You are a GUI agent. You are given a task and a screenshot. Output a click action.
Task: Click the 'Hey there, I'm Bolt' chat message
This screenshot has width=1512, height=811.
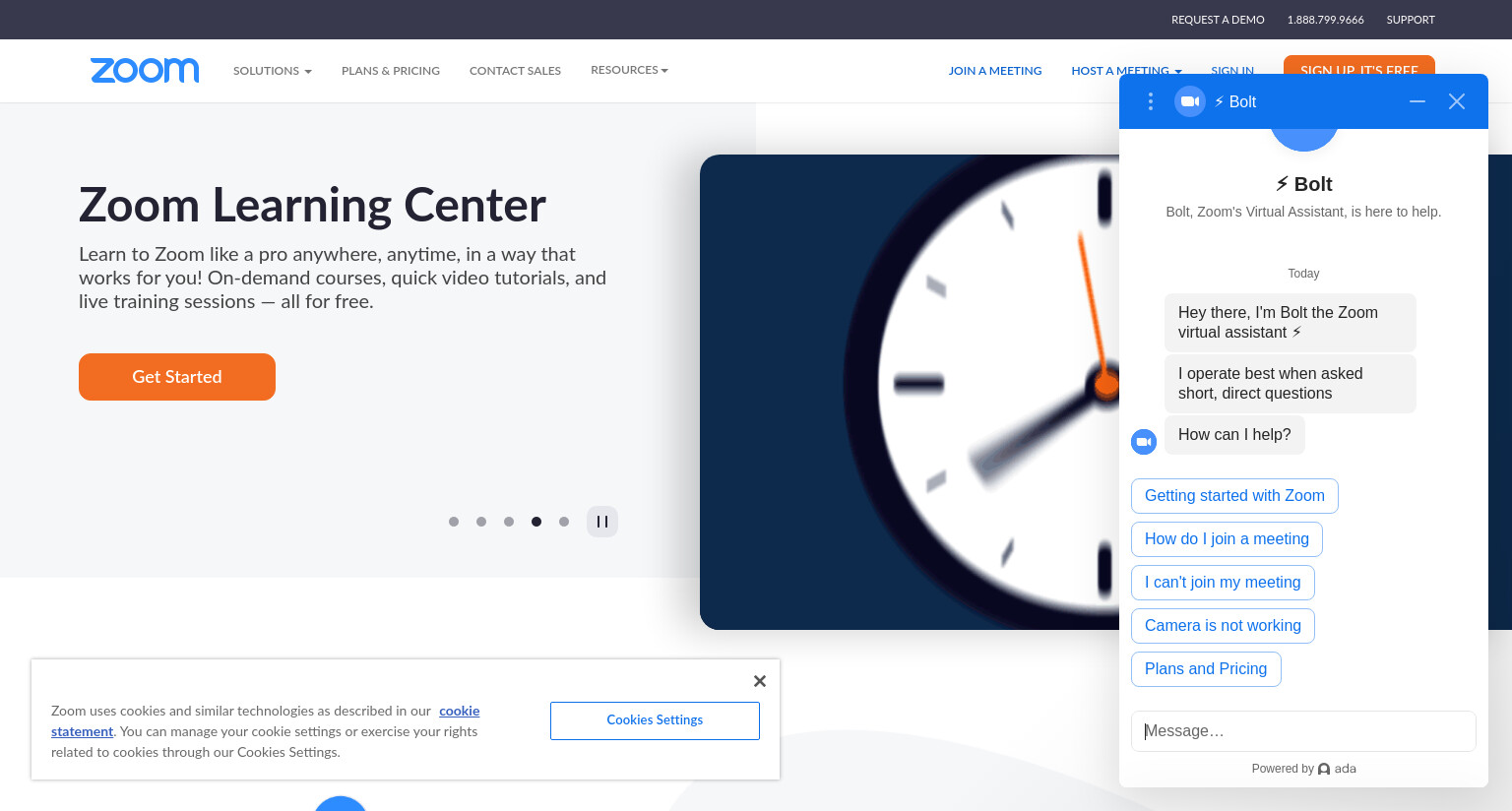click(1290, 323)
